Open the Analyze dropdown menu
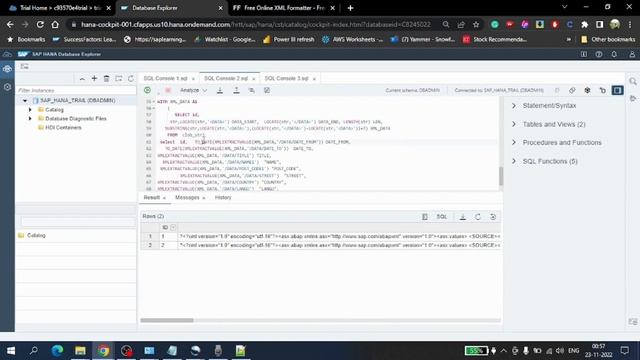Image resolution: width=640 pixels, height=360 pixels. [193, 90]
